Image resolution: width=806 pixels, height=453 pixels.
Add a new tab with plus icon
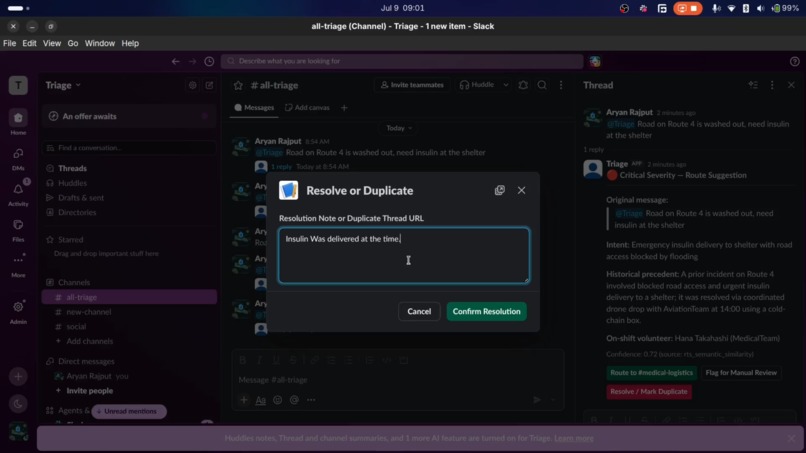point(344,107)
